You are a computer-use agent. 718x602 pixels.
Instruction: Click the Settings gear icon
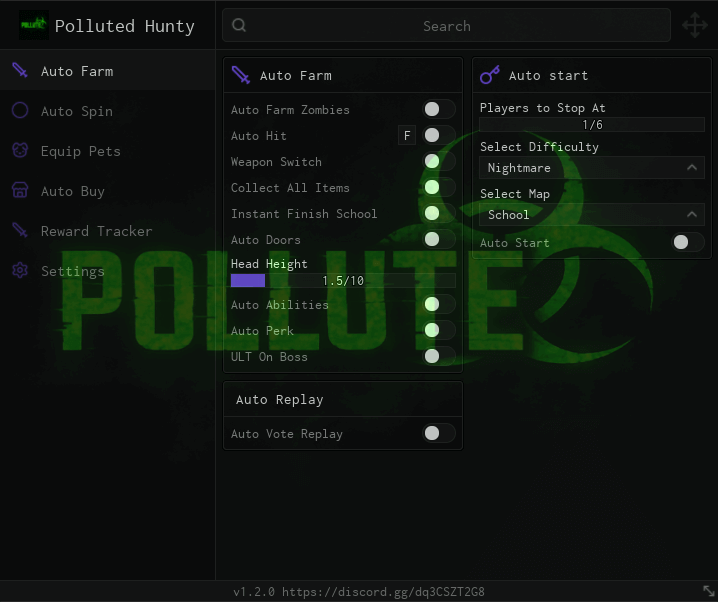(20, 270)
